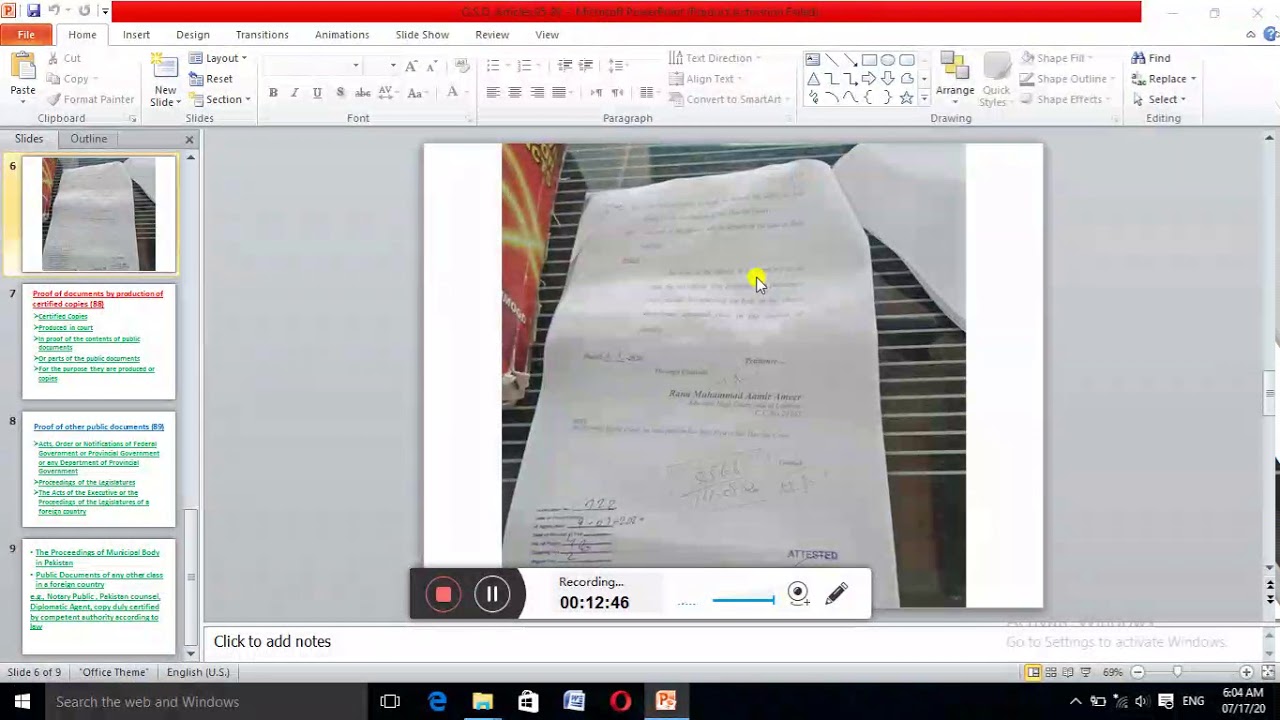
Task: Switch to Slide Sorter view
Action: coord(1051,672)
